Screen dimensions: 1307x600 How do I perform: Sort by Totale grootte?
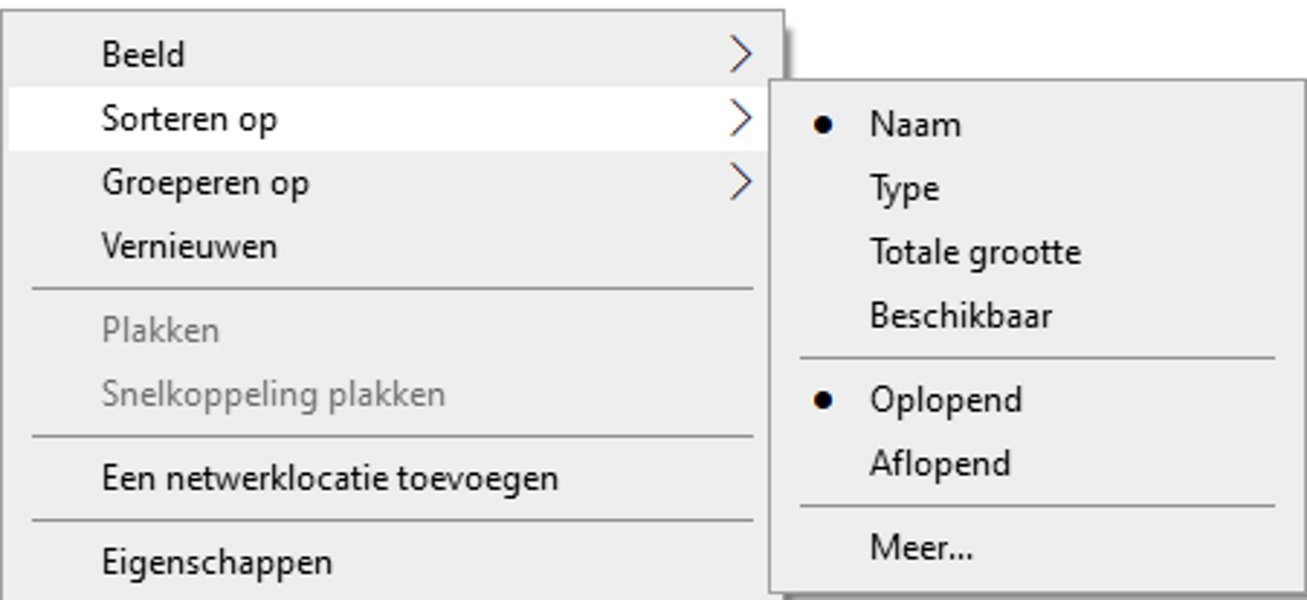tap(975, 252)
